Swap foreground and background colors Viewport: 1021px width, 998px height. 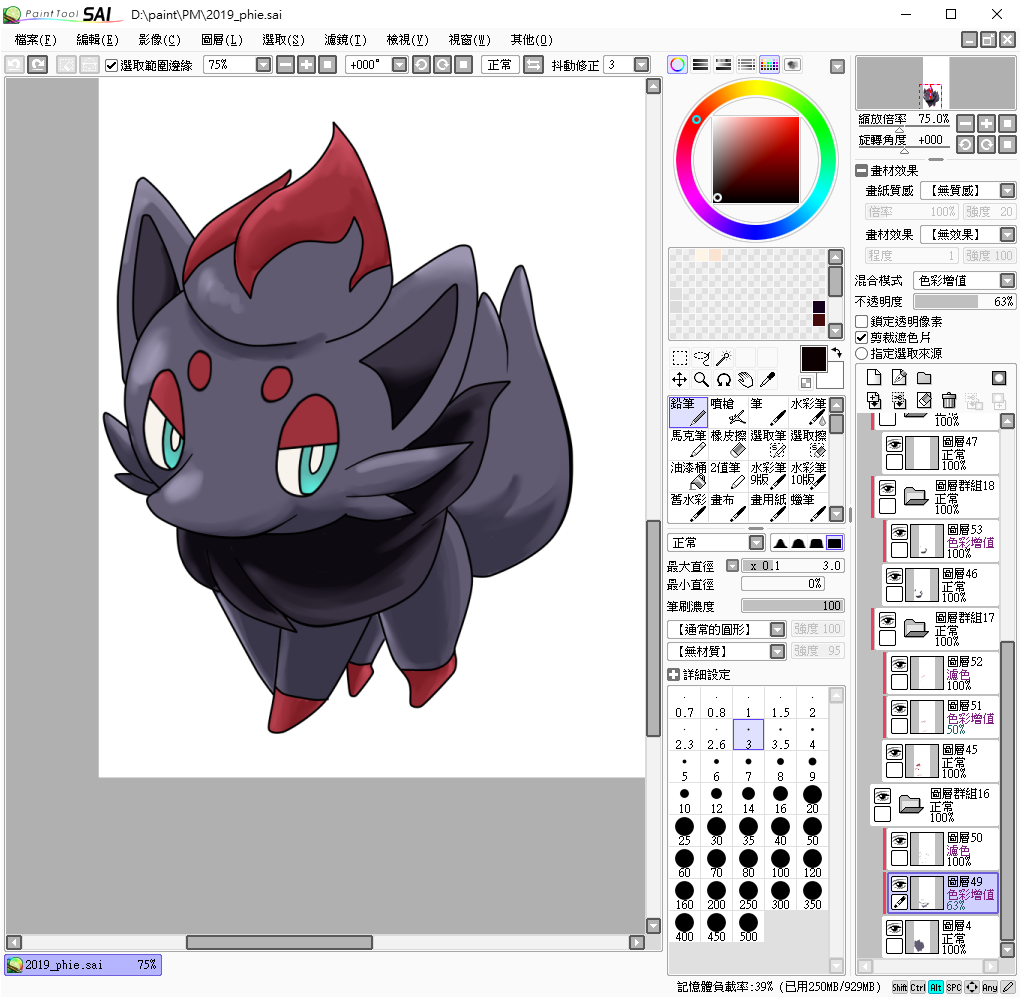[x=837, y=352]
